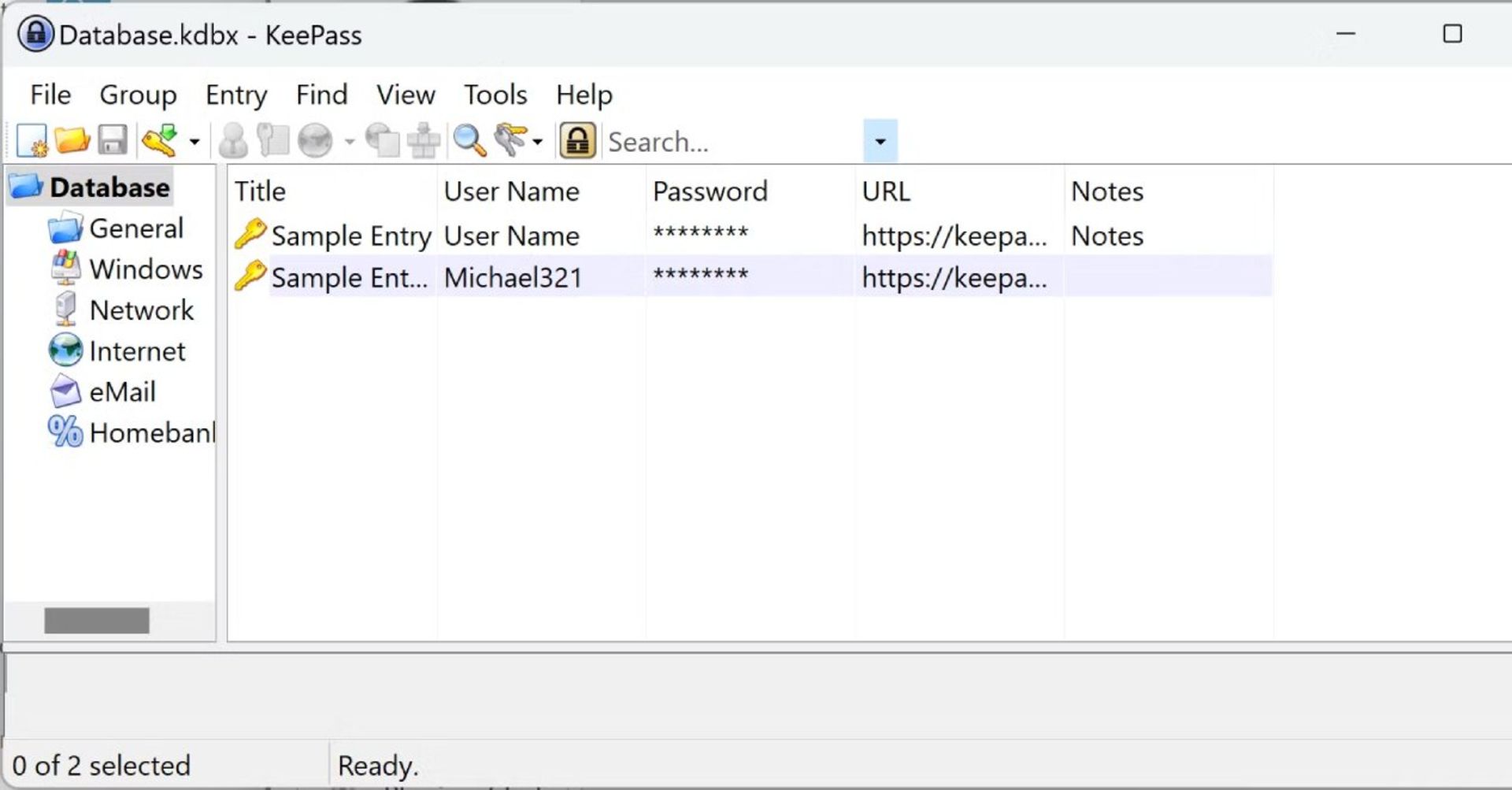This screenshot has height=790, width=1512.
Task: Click the Copy URL to clipboard icon
Action: (383, 141)
